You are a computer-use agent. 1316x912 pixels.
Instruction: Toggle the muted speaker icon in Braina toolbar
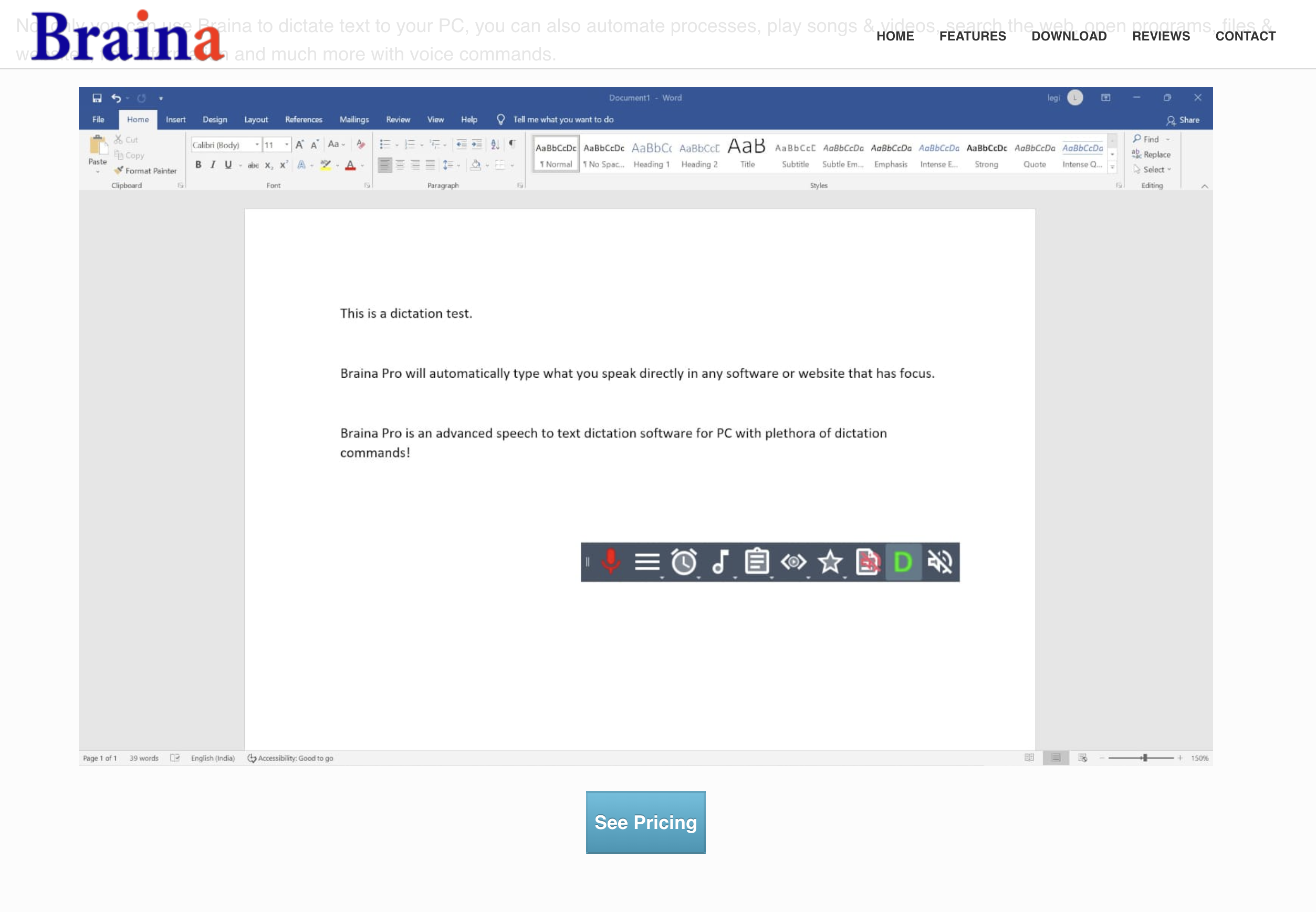point(939,562)
